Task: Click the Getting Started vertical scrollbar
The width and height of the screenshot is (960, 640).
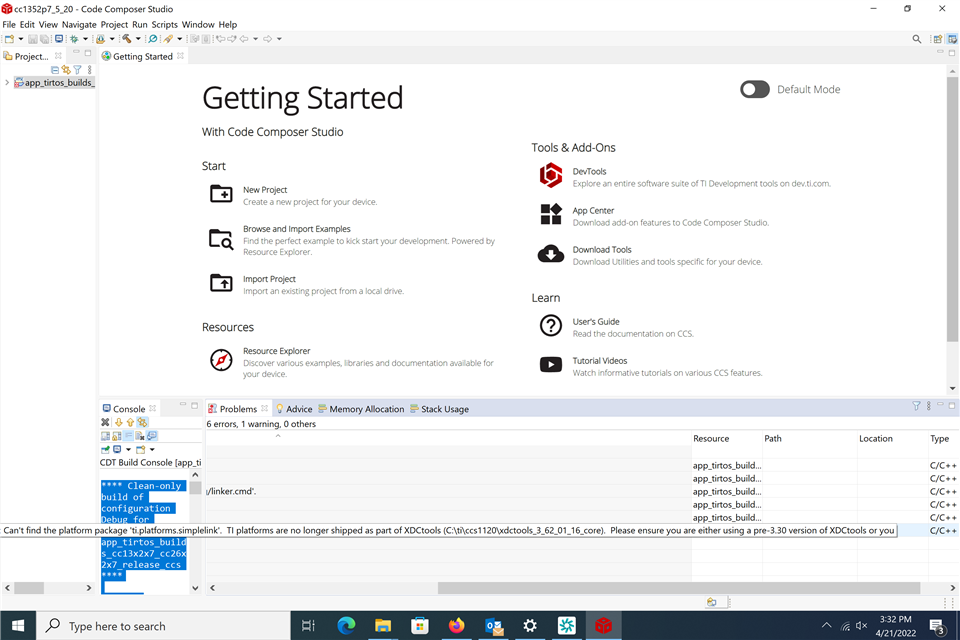Action: [952, 208]
